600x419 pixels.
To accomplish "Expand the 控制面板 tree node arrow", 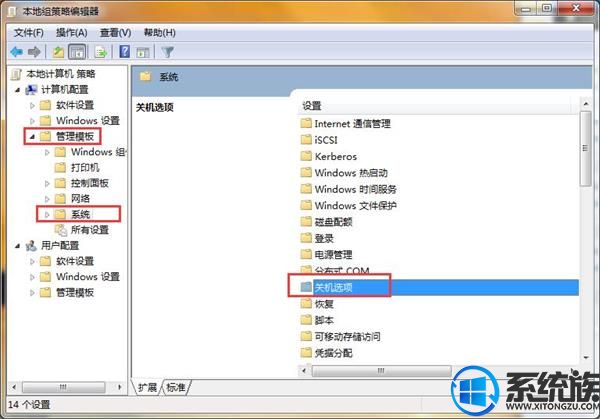I will tap(47, 183).
